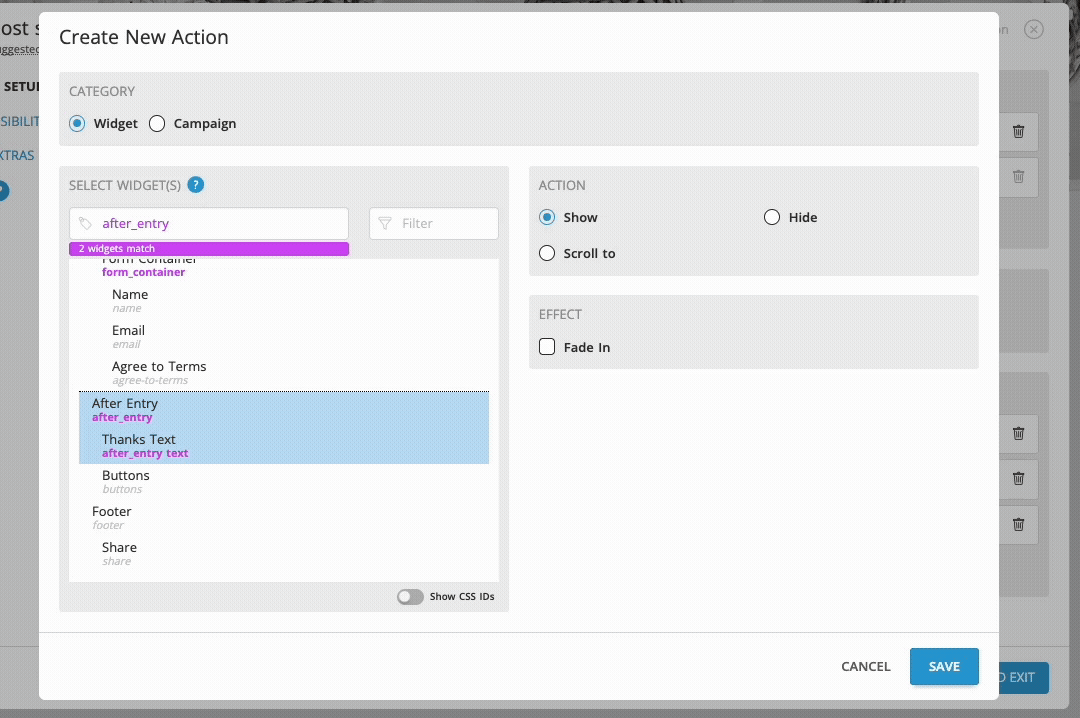This screenshot has height=718, width=1080.
Task: Select the Share widget
Action: coord(119,547)
